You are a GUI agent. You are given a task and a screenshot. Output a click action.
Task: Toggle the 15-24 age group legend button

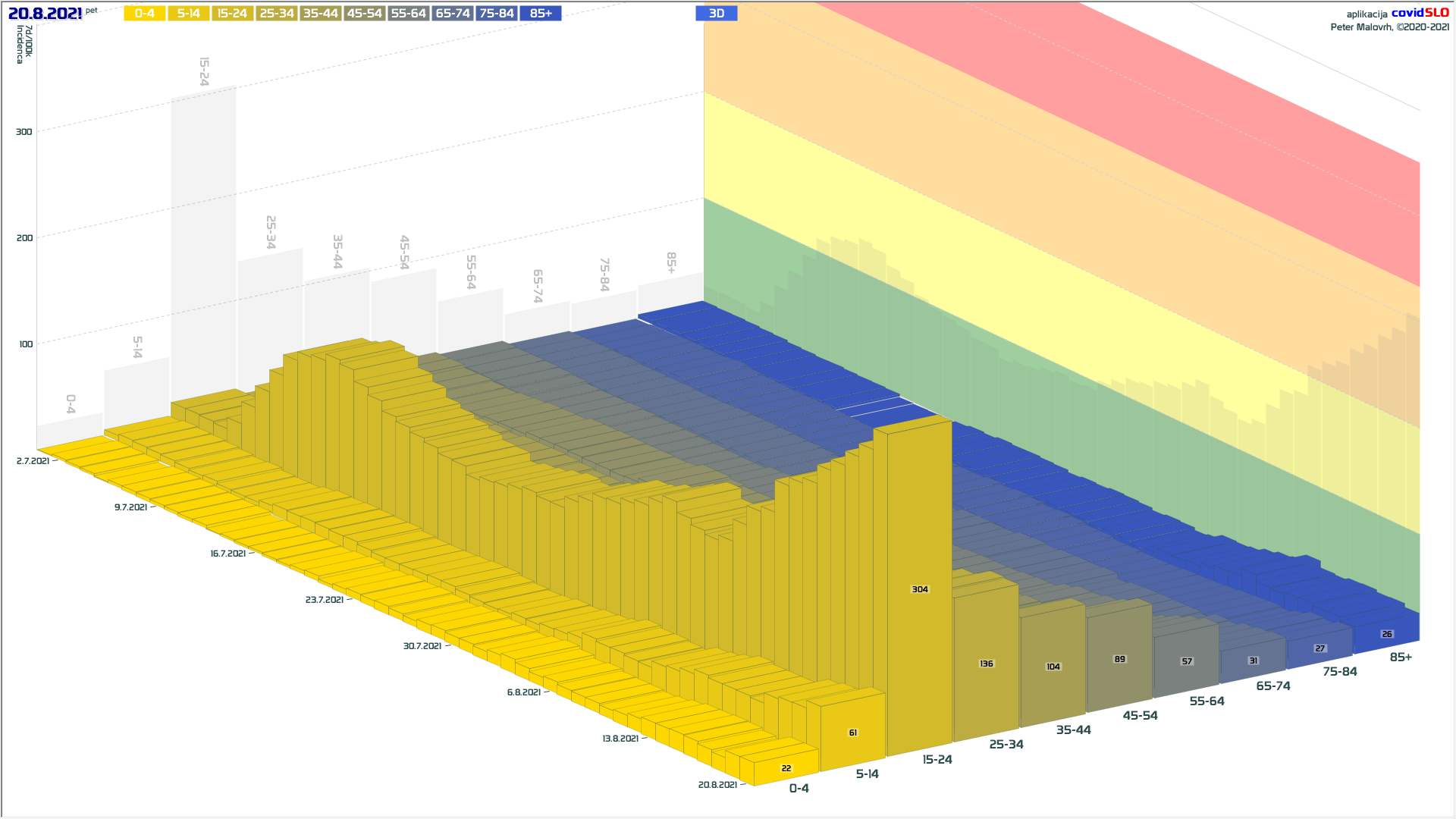(232, 14)
